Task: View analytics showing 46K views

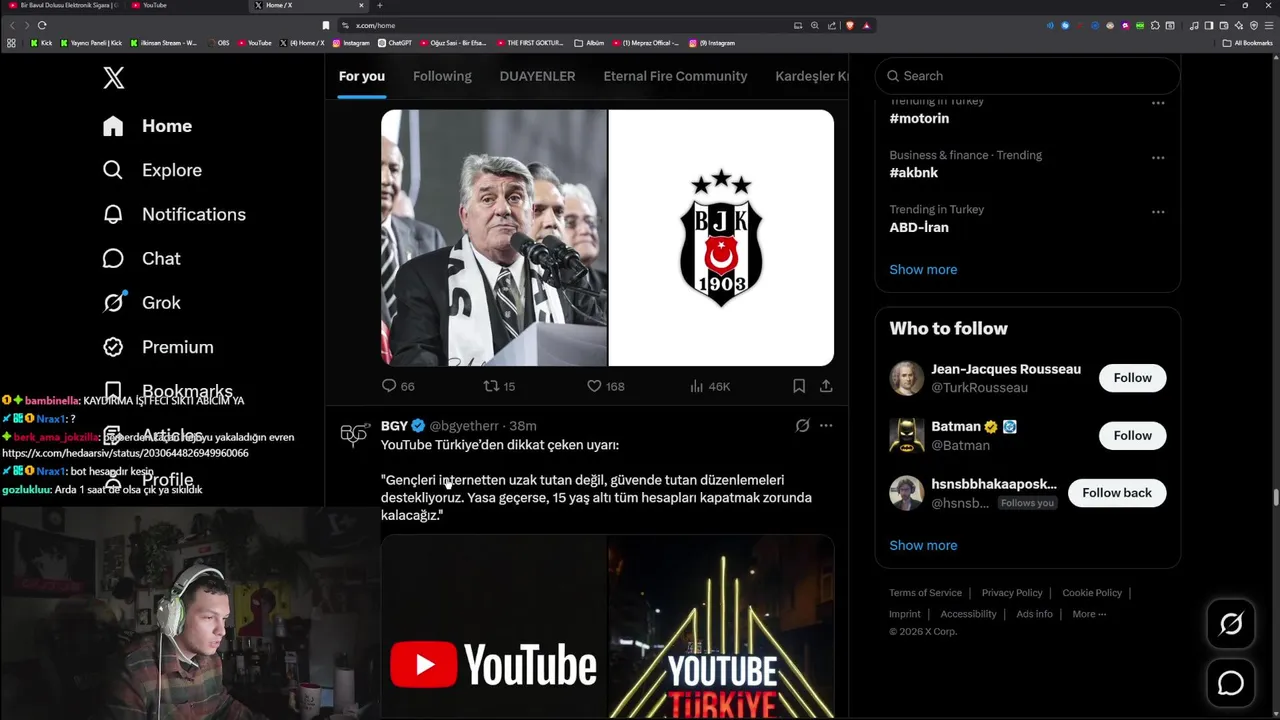Action: point(710,386)
